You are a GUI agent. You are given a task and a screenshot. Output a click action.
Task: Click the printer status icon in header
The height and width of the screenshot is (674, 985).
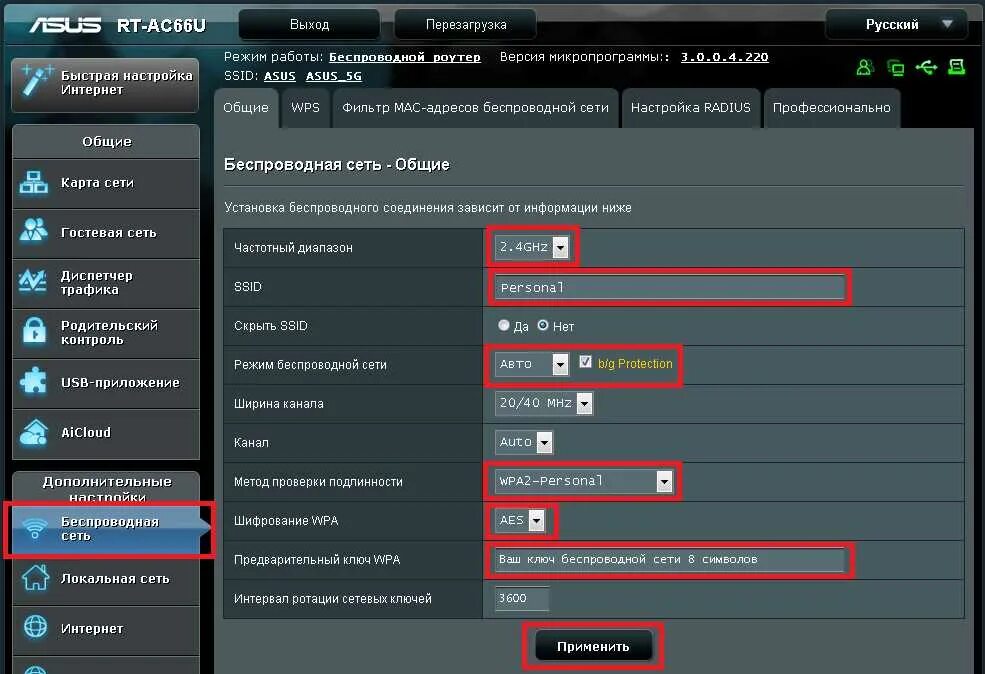[x=957, y=67]
